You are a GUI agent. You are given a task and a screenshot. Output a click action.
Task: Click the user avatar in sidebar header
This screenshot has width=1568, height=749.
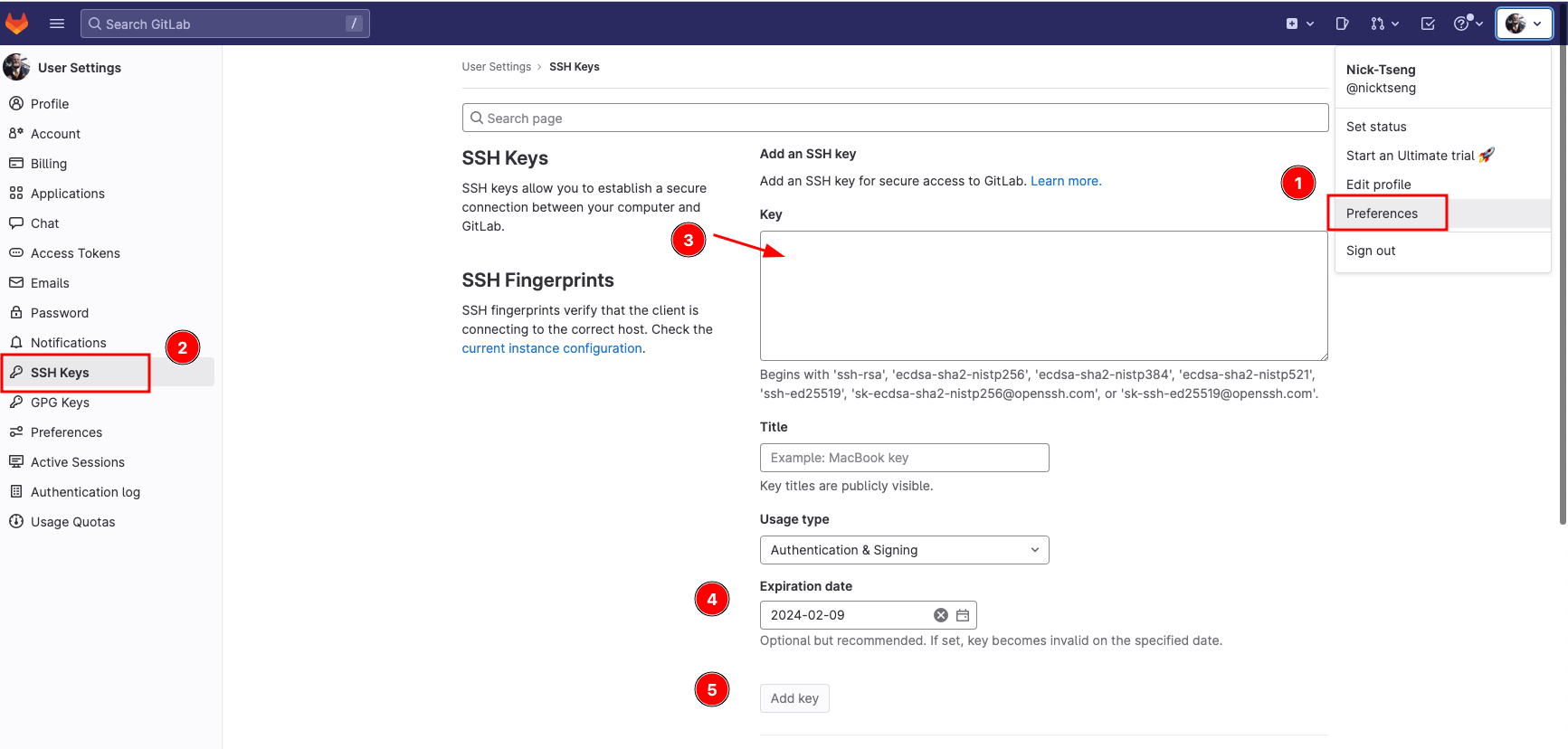tap(16, 68)
